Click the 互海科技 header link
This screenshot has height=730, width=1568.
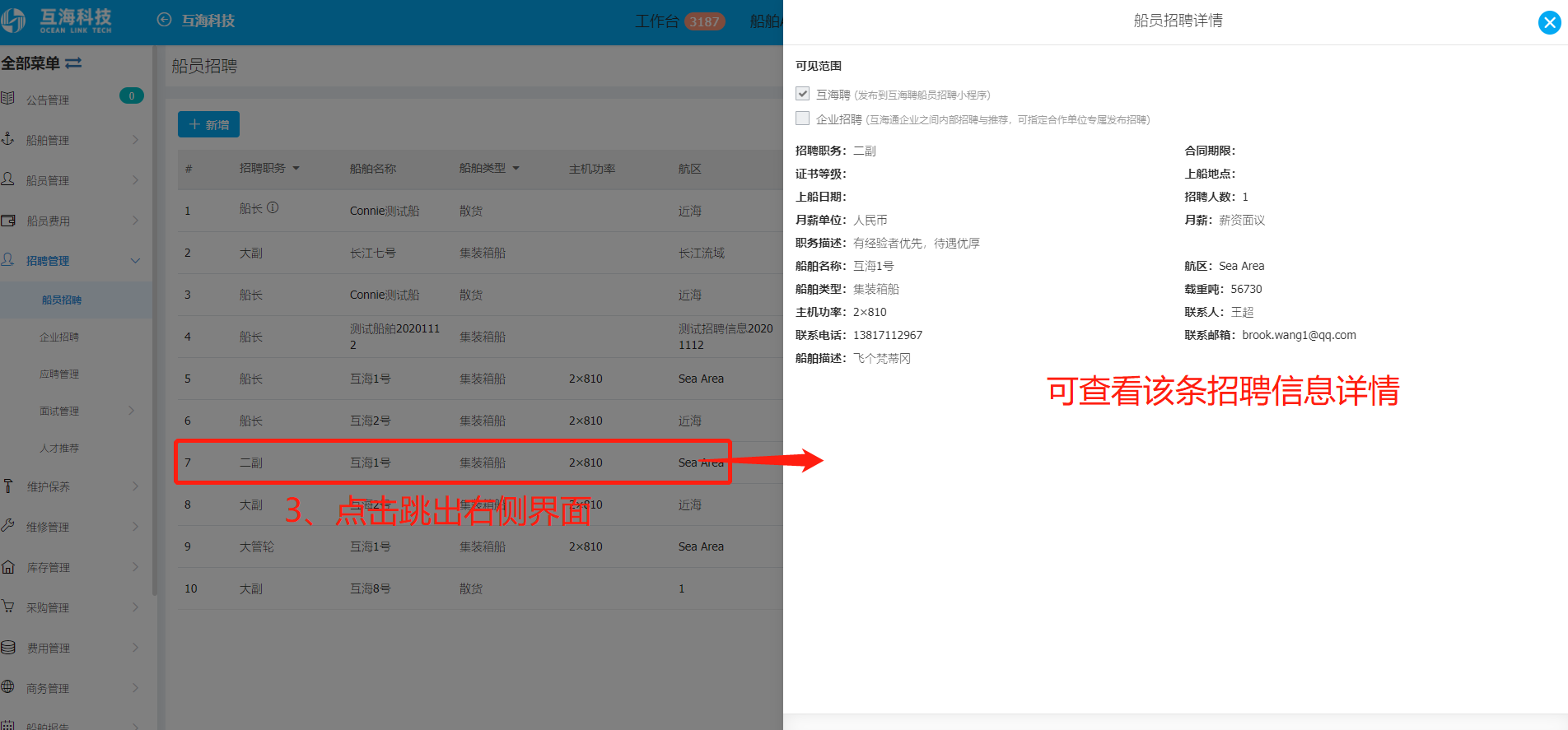[208, 21]
